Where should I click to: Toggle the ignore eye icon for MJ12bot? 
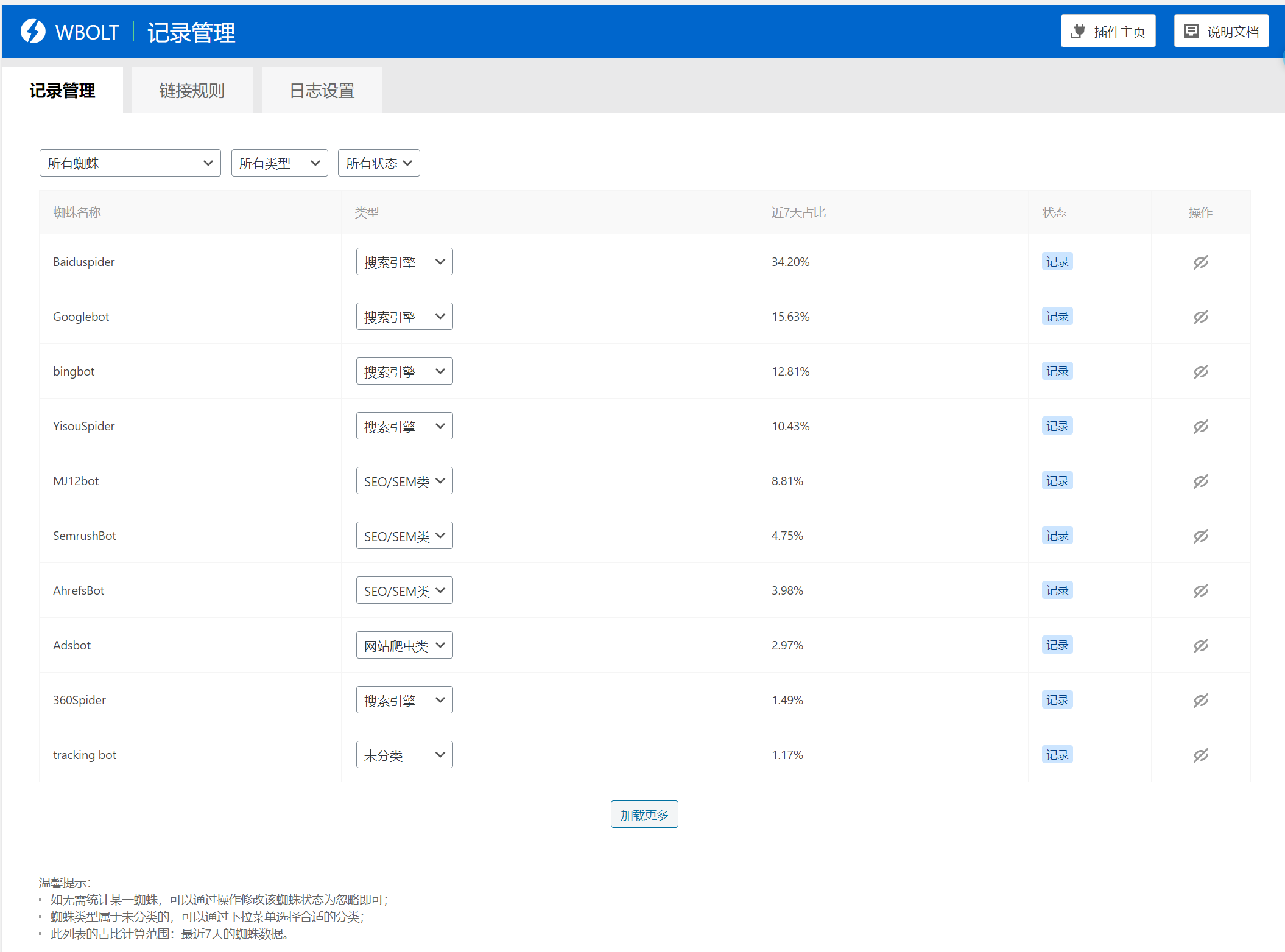click(x=1200, y=481)
